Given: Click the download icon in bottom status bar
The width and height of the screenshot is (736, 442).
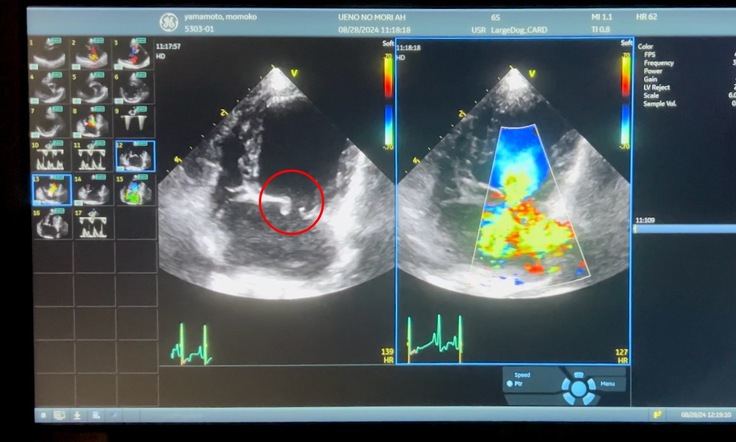Looking at the screenshot, I should click(x=77, y=414).
